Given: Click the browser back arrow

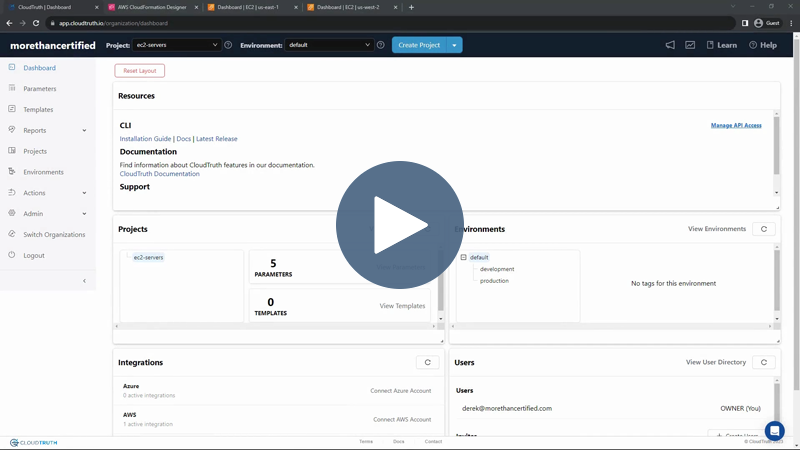Looking at the screenshot, I should [9, 23].
